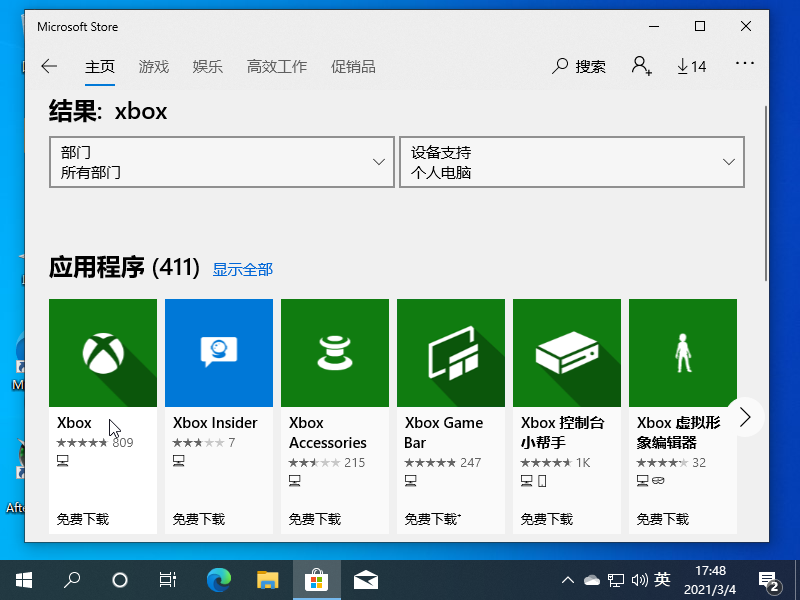Open the Xbox Game Bar app icon

coord(451,353)
